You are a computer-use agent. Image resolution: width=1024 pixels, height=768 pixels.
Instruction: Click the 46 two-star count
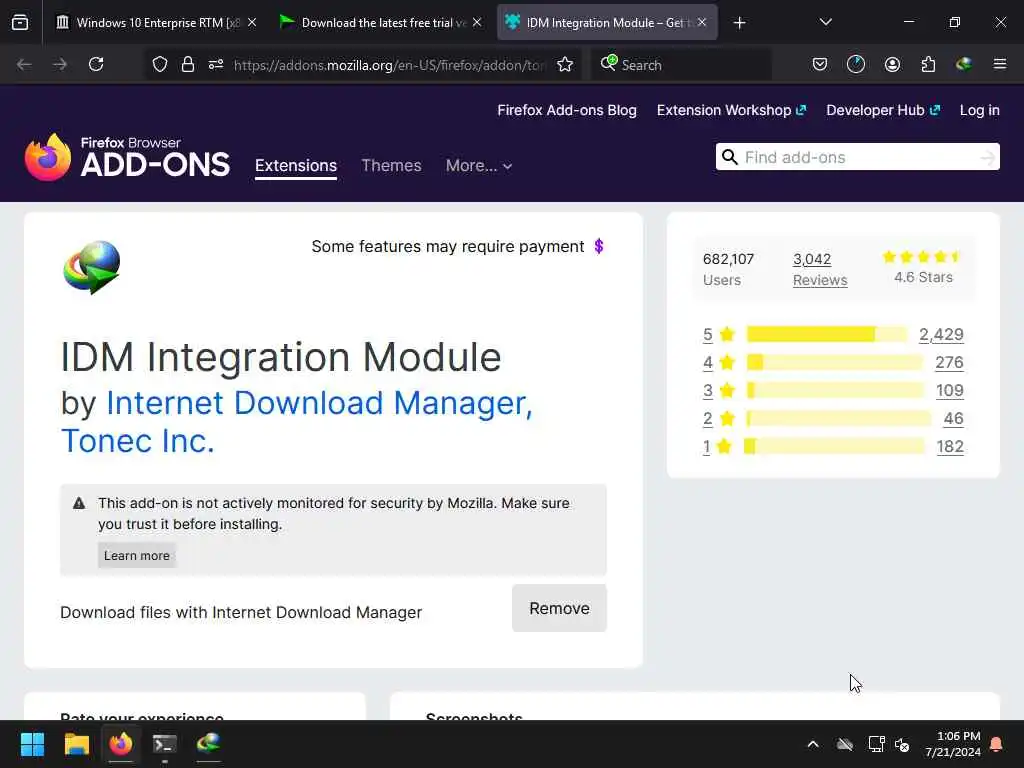coord(953,419)
